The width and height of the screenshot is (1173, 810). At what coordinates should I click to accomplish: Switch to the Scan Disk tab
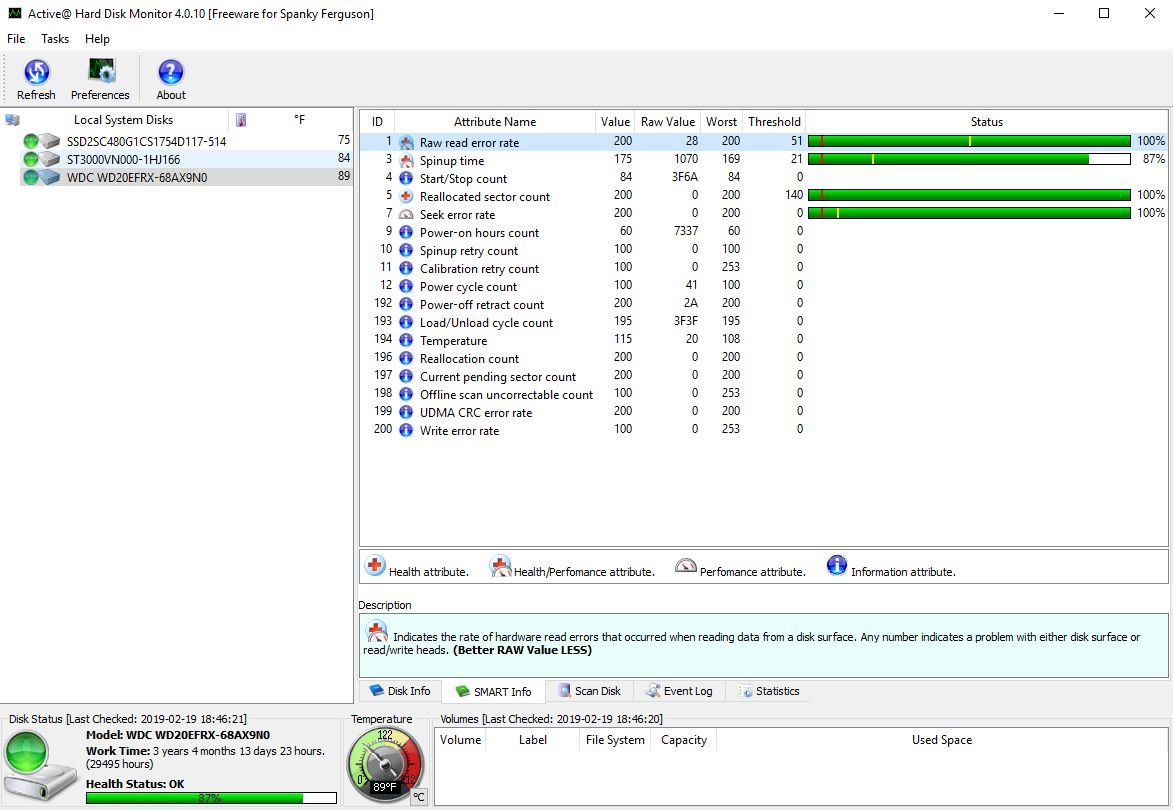pyautogui.click(x=589, y=691)
